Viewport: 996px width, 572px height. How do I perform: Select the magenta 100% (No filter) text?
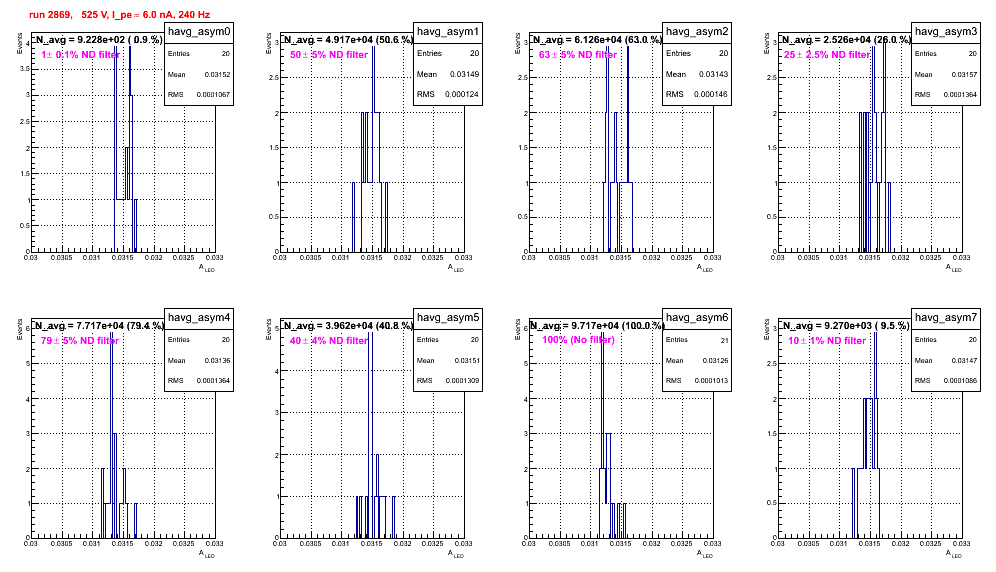click(x=578, y=340)
